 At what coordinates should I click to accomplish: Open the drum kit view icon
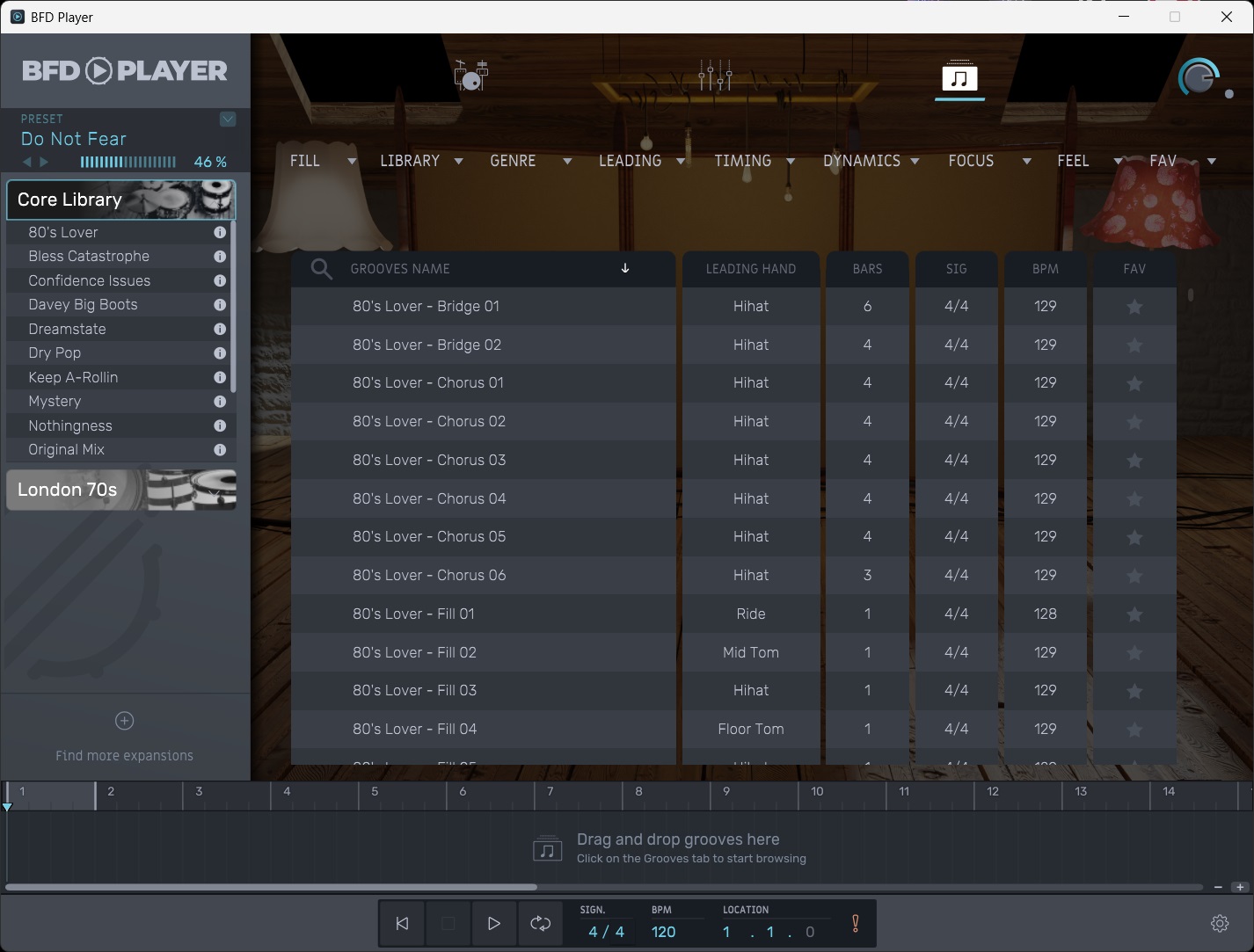click(470, 76)
